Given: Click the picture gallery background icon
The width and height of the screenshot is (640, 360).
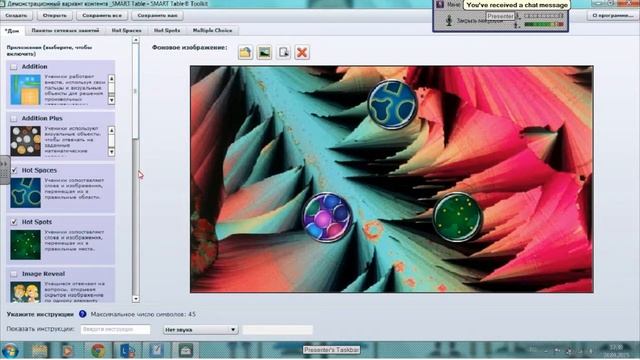Looking at the screenshot, I should click(x=264, y=52).
